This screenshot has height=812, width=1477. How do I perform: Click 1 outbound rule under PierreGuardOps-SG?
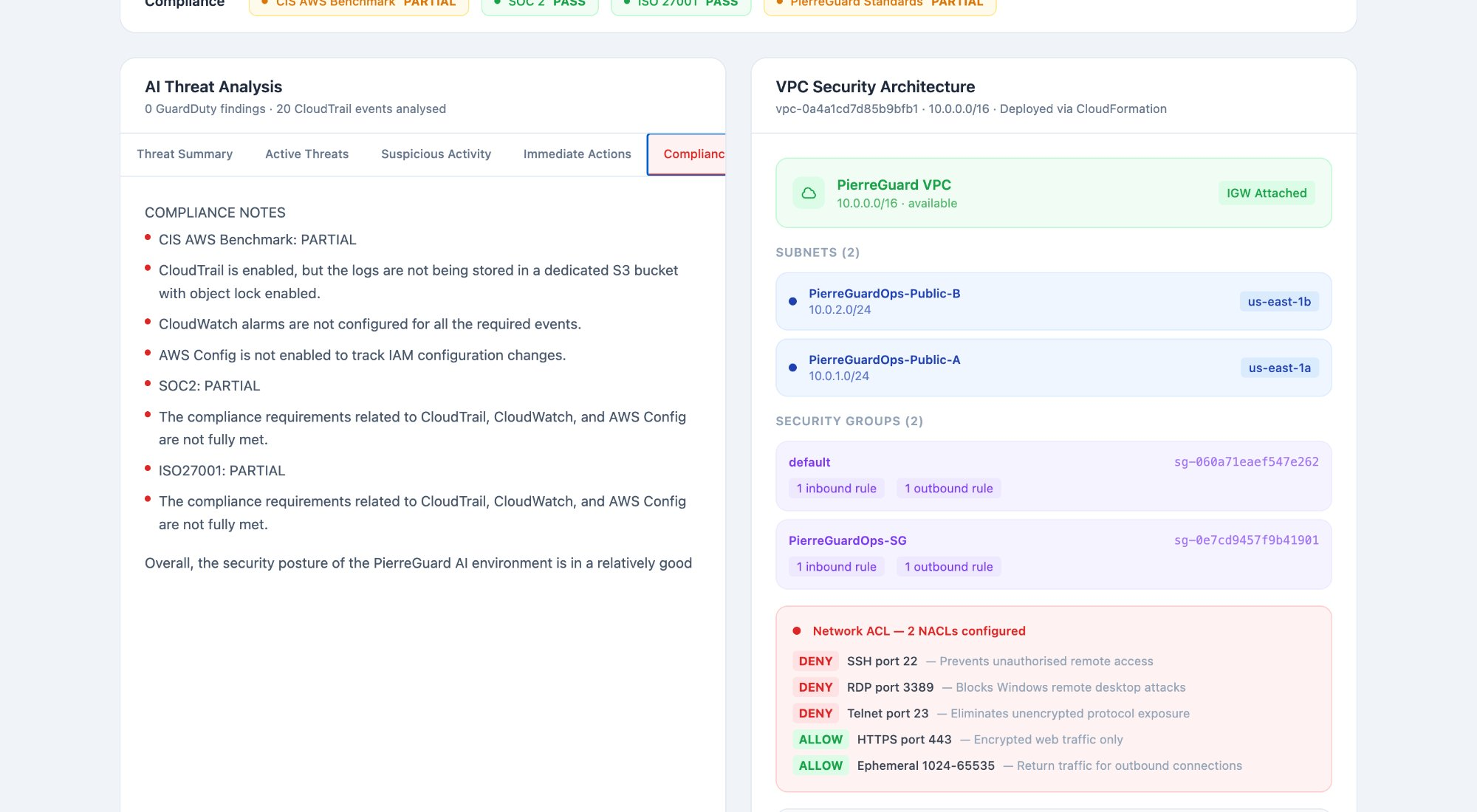[x=948, y=567]
